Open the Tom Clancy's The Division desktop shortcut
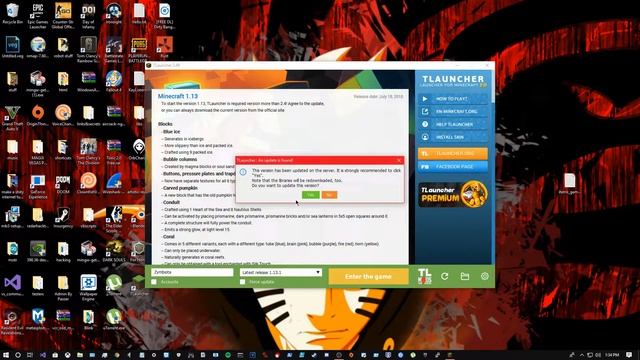 (x=88, y=152)
